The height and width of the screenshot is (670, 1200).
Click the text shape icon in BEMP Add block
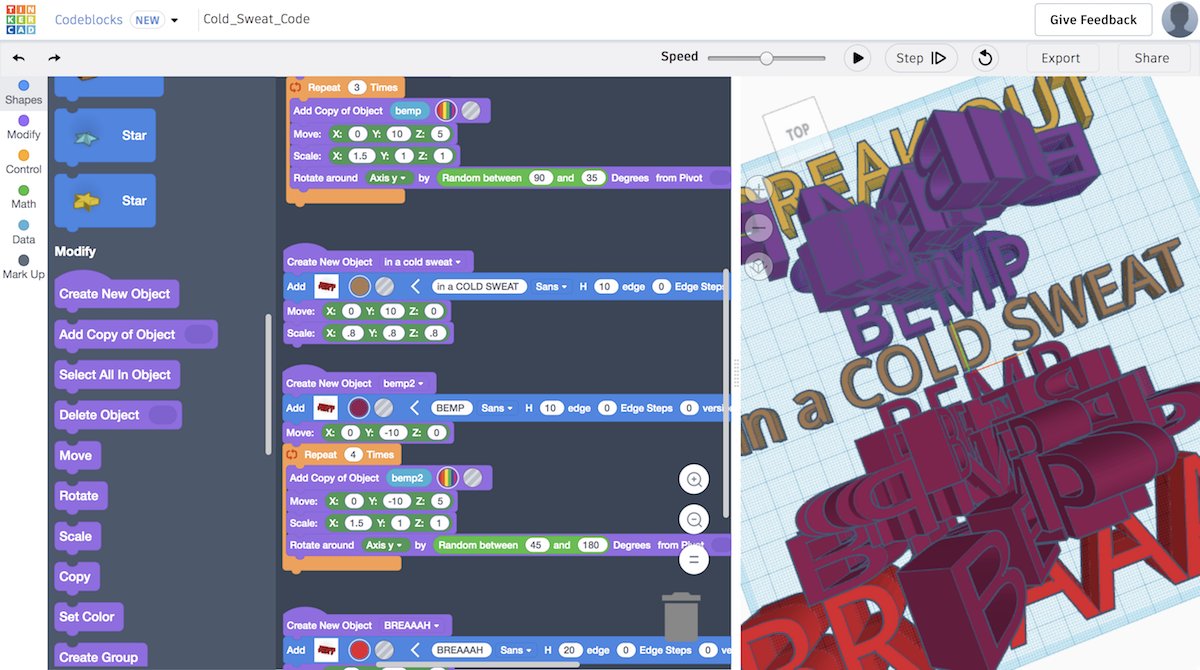tap(326, 408)
